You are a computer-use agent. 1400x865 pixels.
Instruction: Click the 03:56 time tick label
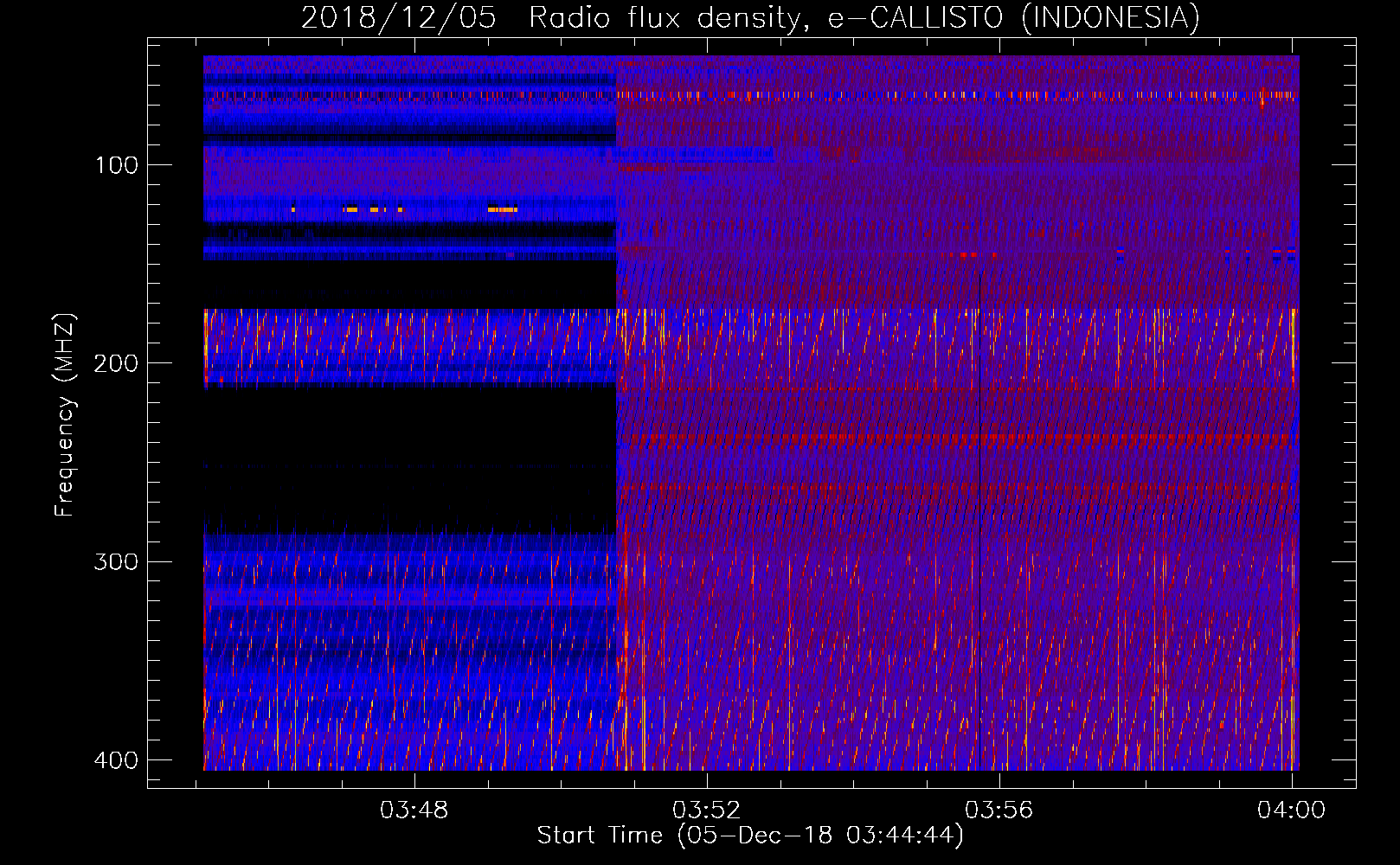click(999, 810)
